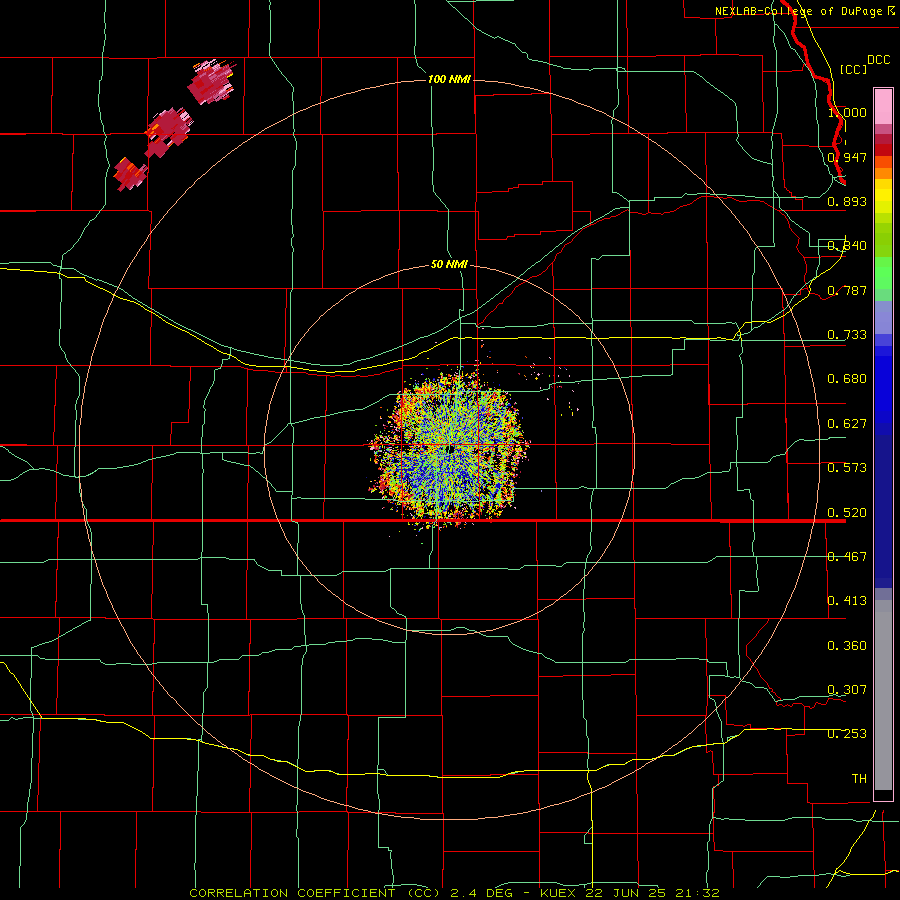This screenshot has width=900, height=900.
Task: Select the 0.627 legend value
Action: click(847, 424)
